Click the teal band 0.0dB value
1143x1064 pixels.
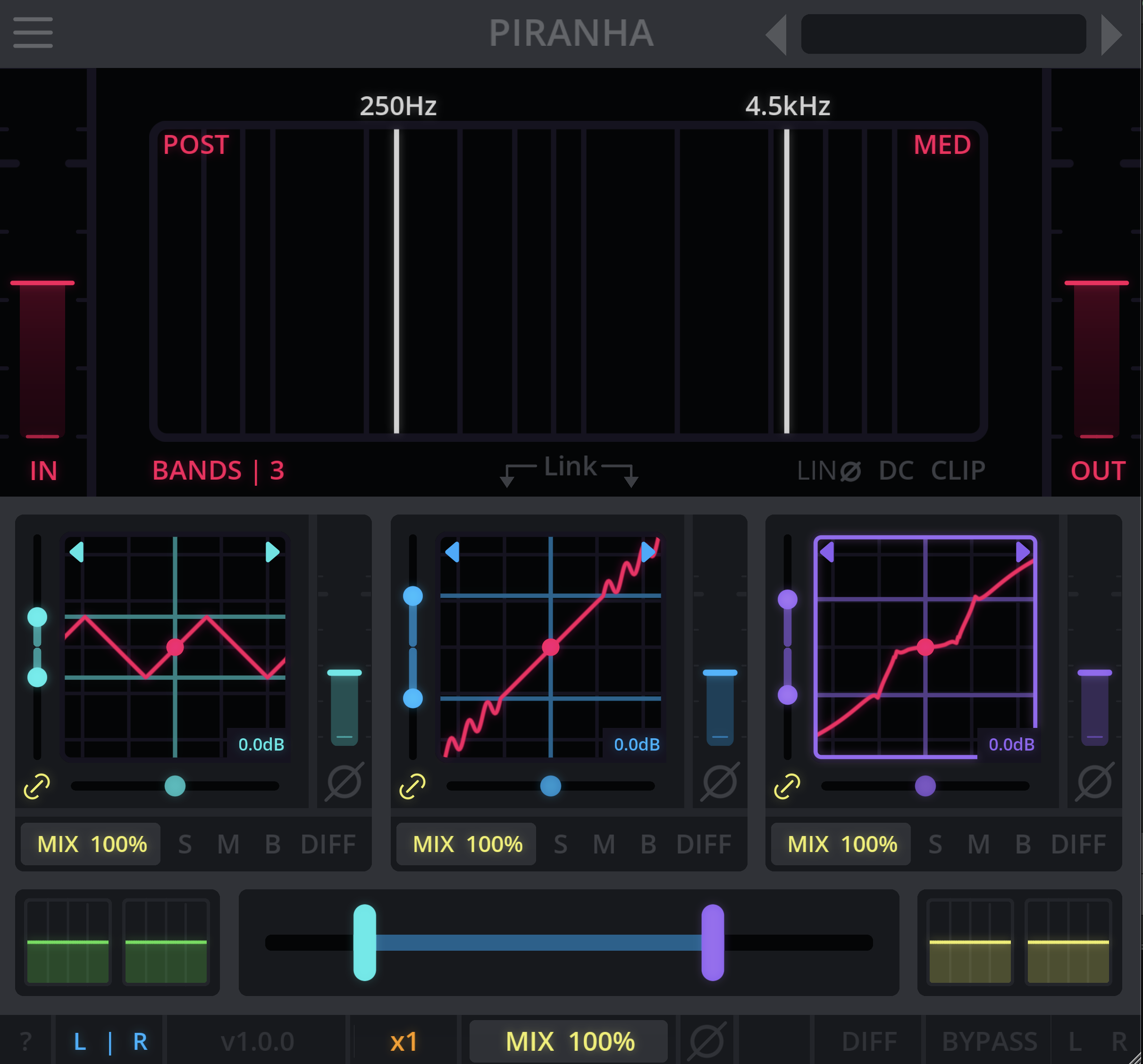261,745
